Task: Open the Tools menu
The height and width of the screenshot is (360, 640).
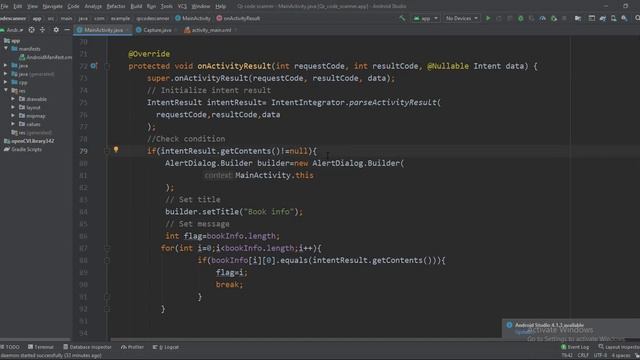Action: tap(167, 6)
